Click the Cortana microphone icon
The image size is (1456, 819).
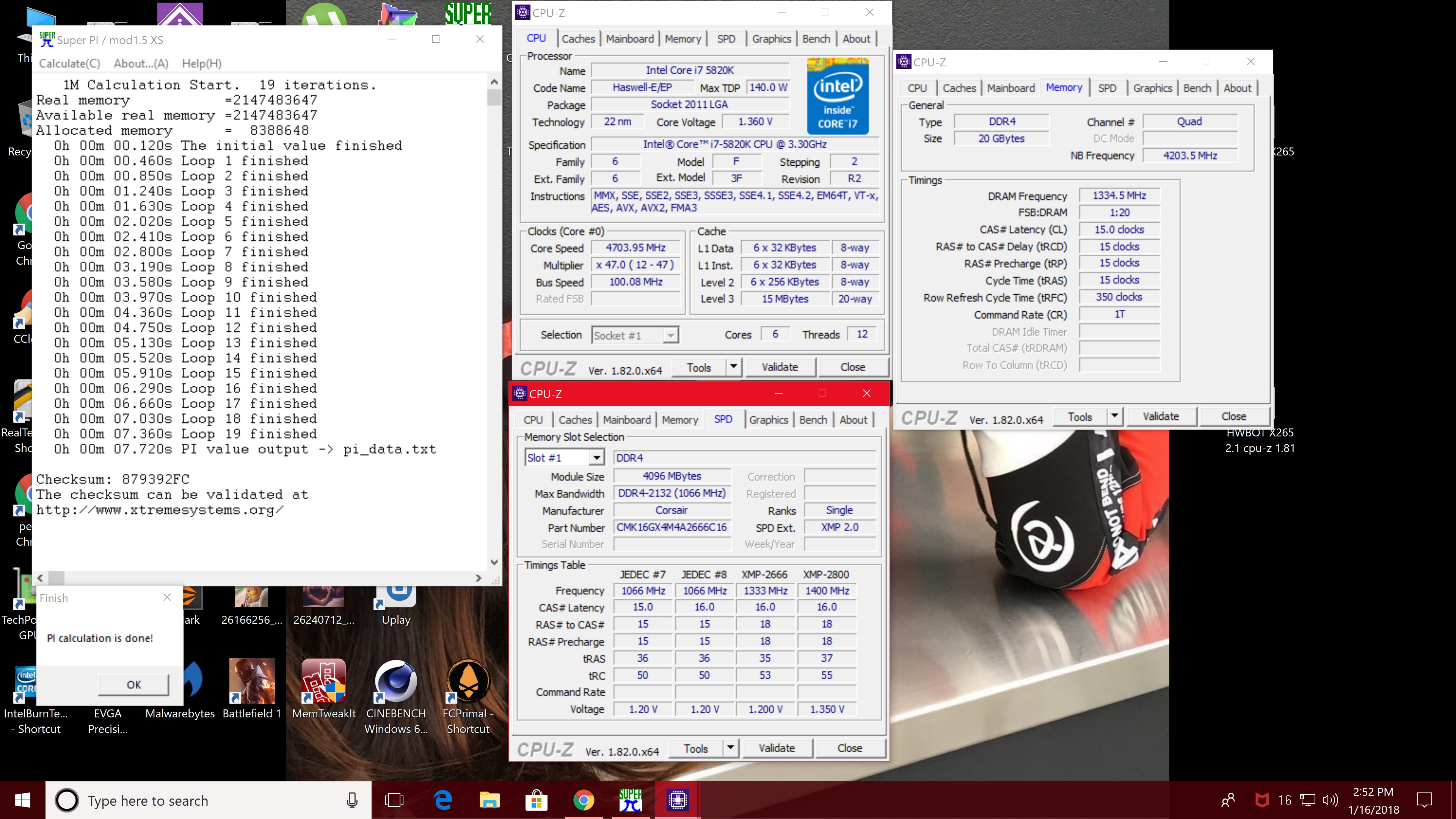pyautogui.click(x=351, y=800)
